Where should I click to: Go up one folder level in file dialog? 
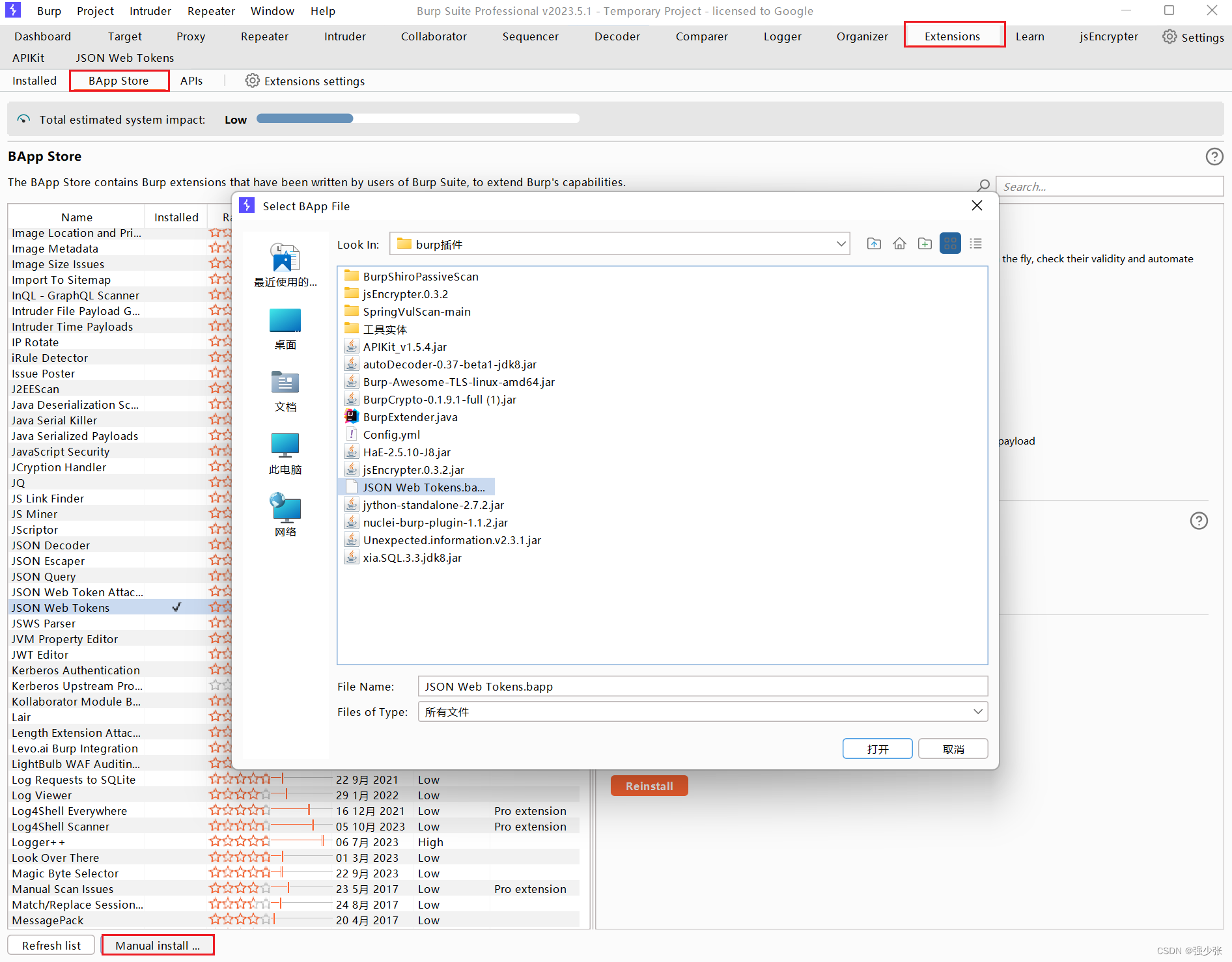(874, 244)
